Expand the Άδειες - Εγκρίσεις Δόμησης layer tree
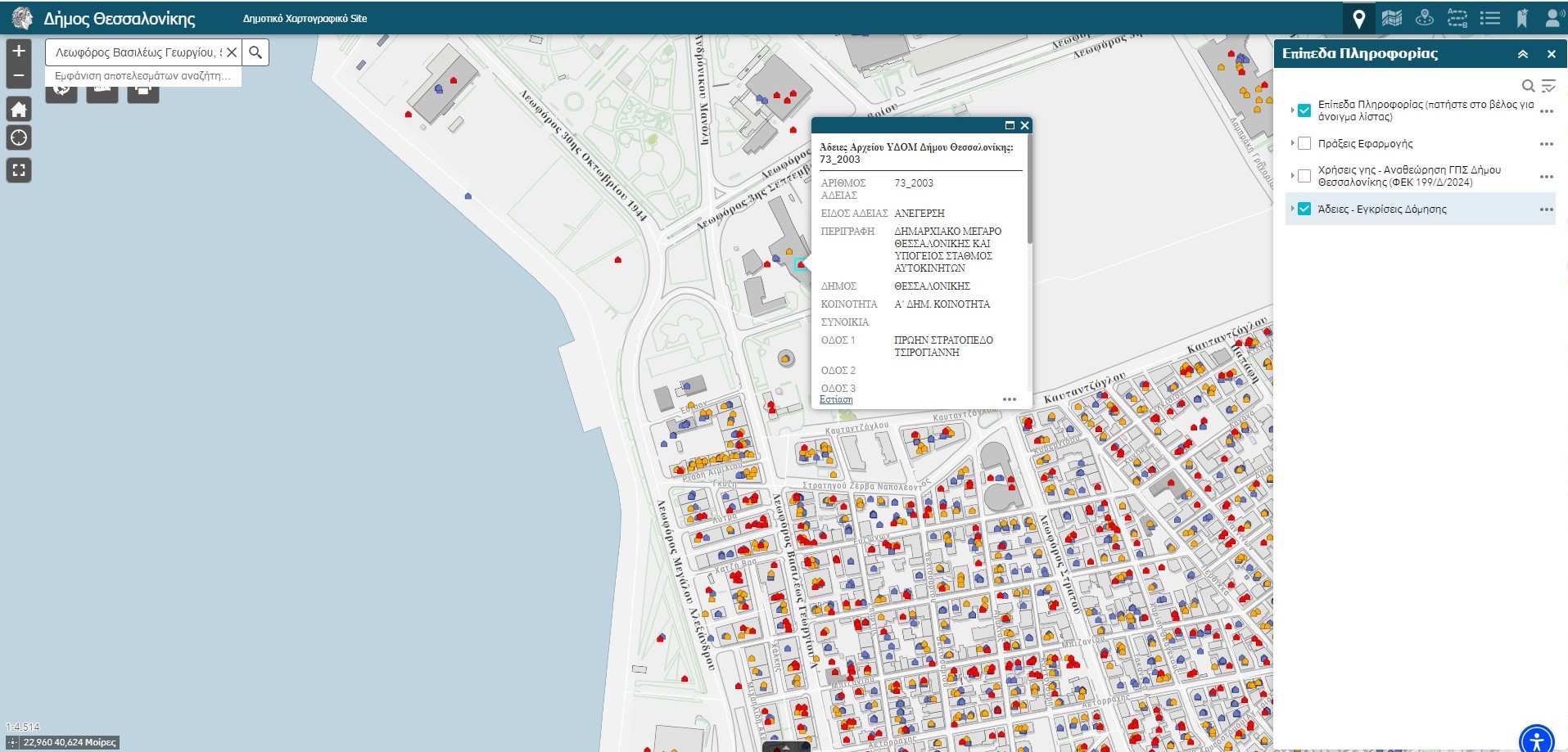 [1292, 209]
